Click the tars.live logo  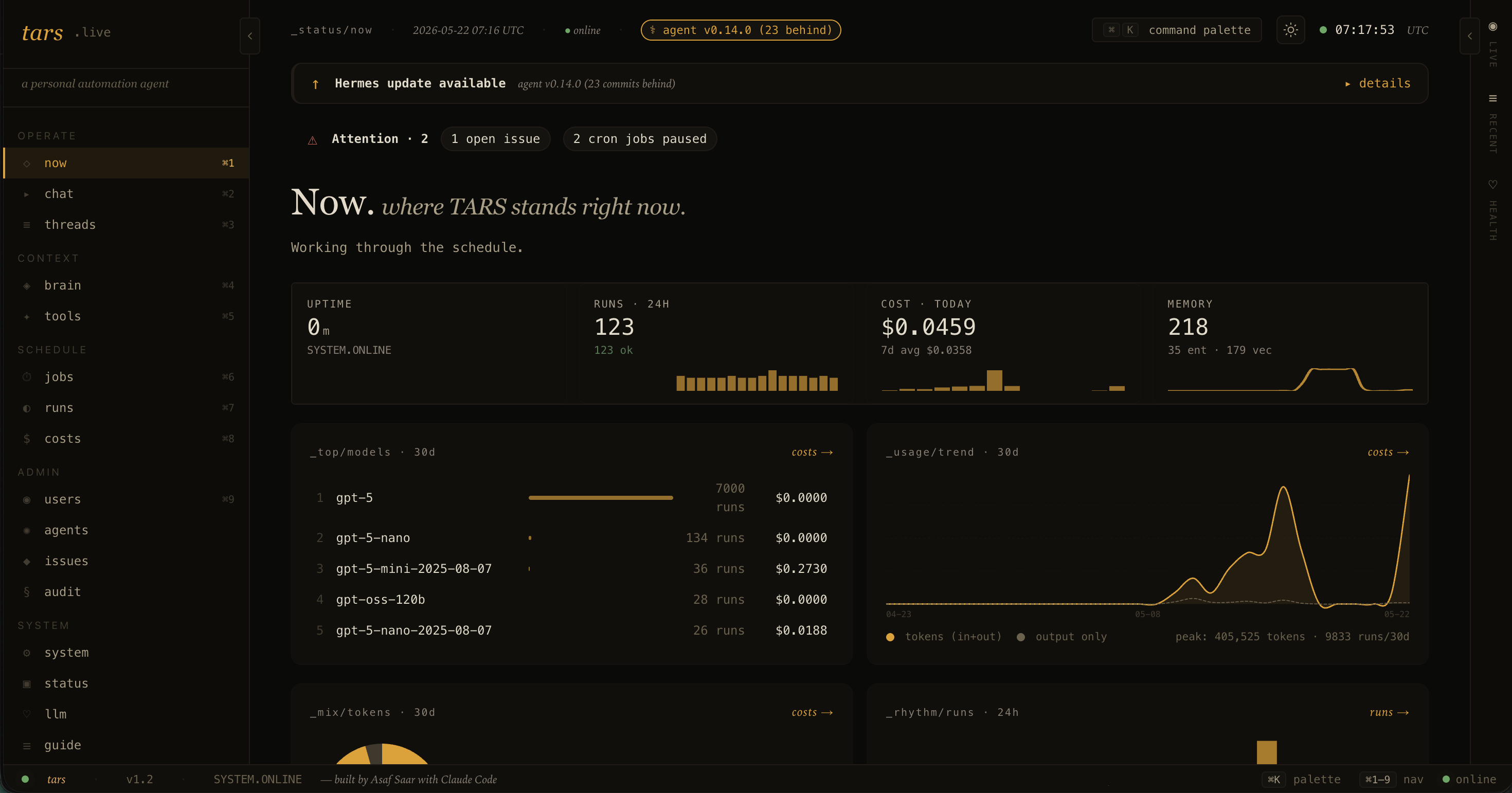[66, 32]
